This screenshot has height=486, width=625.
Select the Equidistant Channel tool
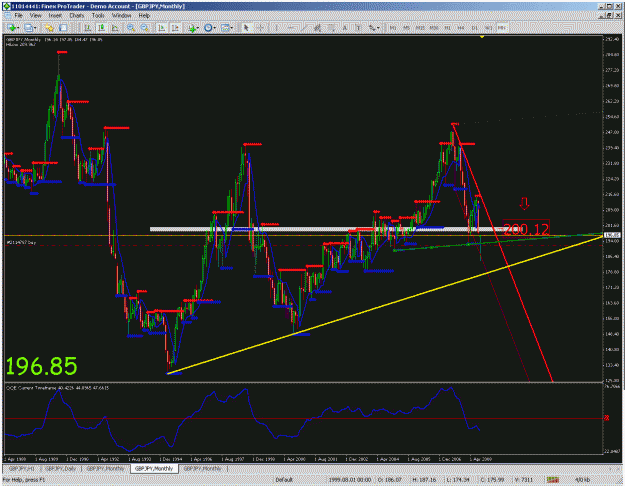tap(318, 28)
